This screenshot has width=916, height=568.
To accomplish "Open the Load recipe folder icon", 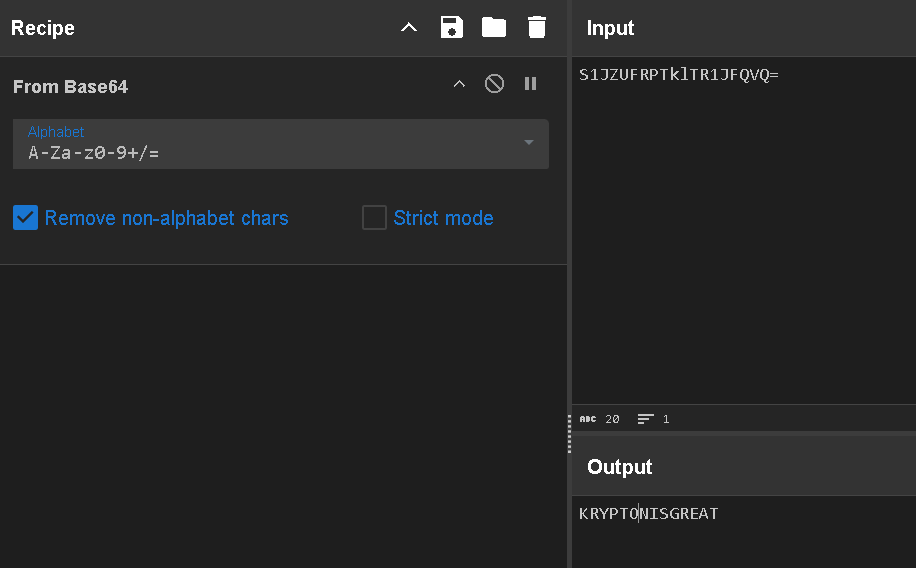I will (x=494, y=28).
